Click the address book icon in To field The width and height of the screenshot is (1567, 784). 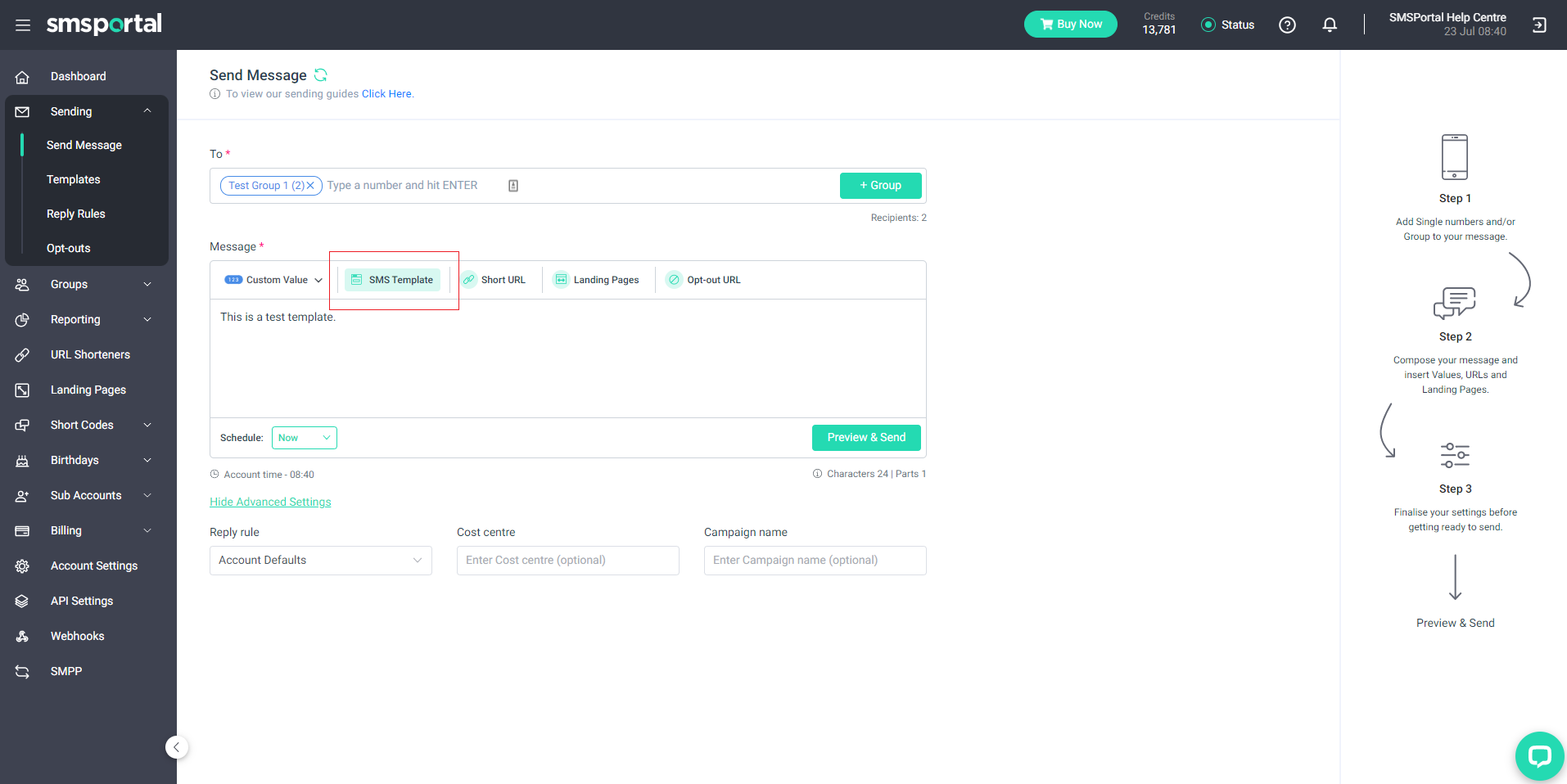(x=513, y=186)
